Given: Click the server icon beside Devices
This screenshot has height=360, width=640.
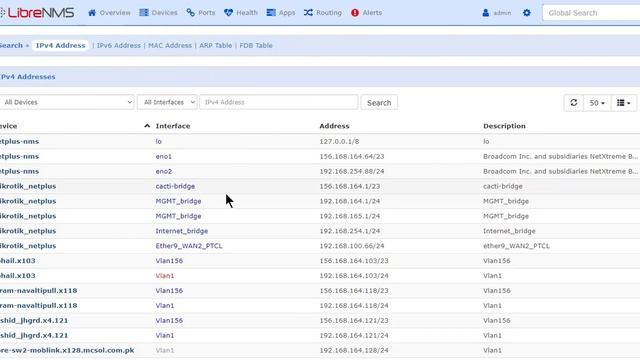Looking at the screenshot, I should tap(144, 13).
